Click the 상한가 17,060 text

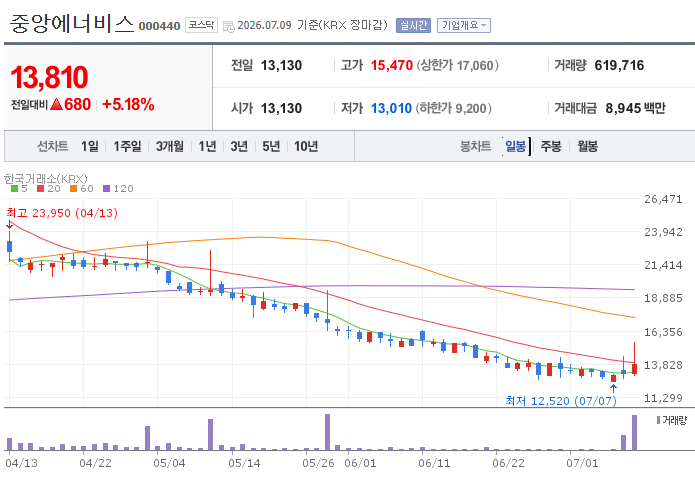coord(457,66)
